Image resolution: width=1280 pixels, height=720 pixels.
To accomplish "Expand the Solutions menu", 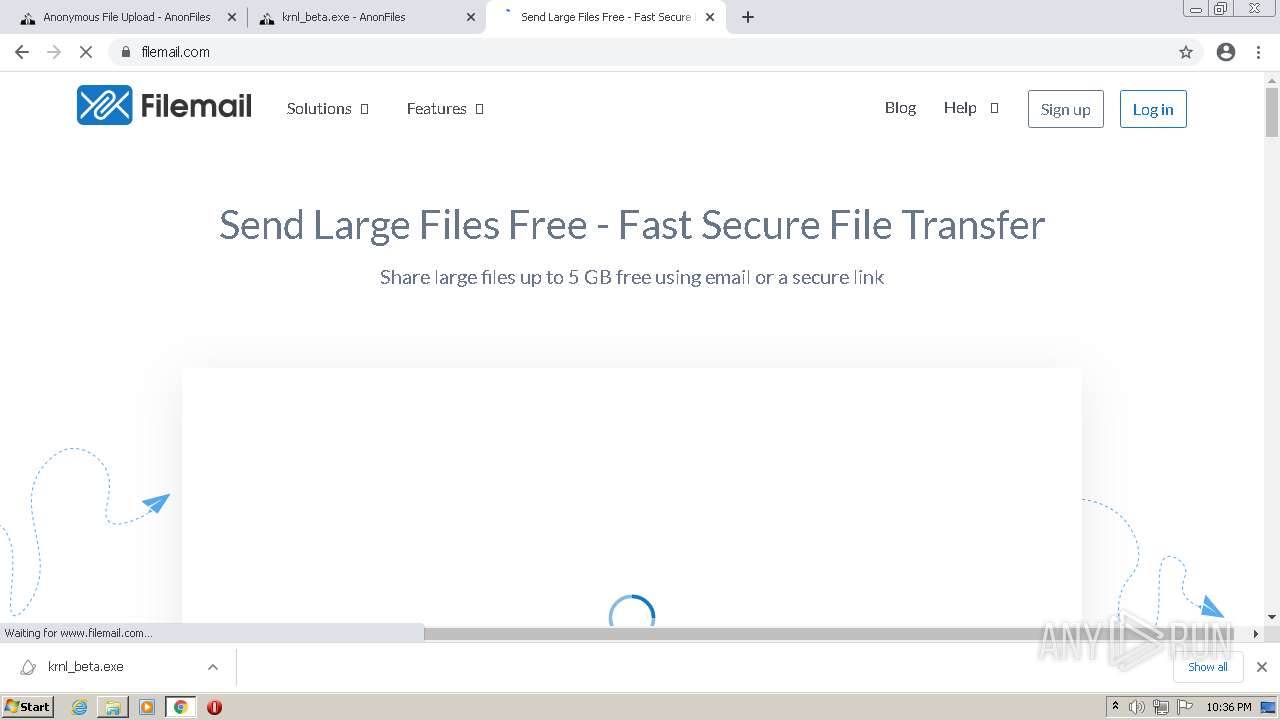I will (x=328, y=108).
